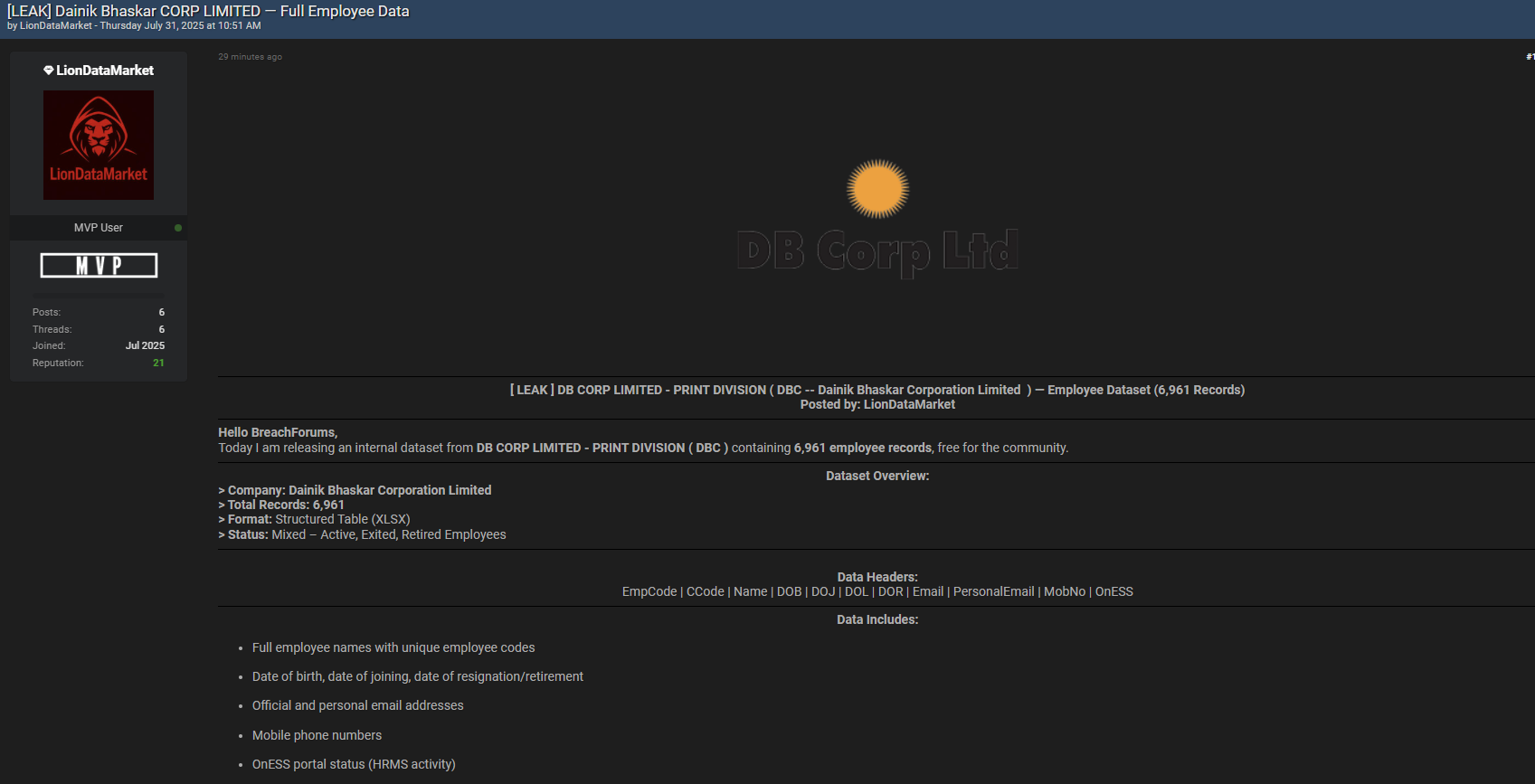Click the Threads count row
Image resolution: width=1535 pixels, height=784 pixels.
(99, 329)
